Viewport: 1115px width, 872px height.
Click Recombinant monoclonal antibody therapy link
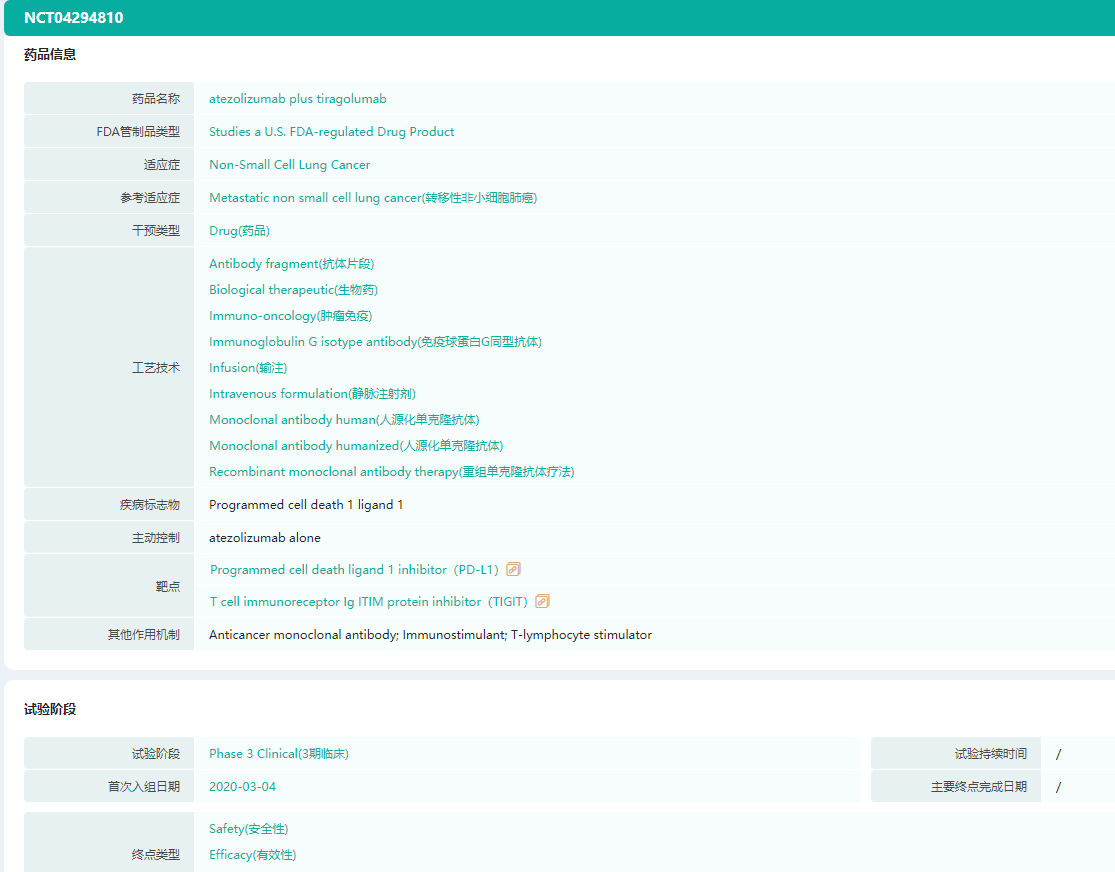[391, 472]
